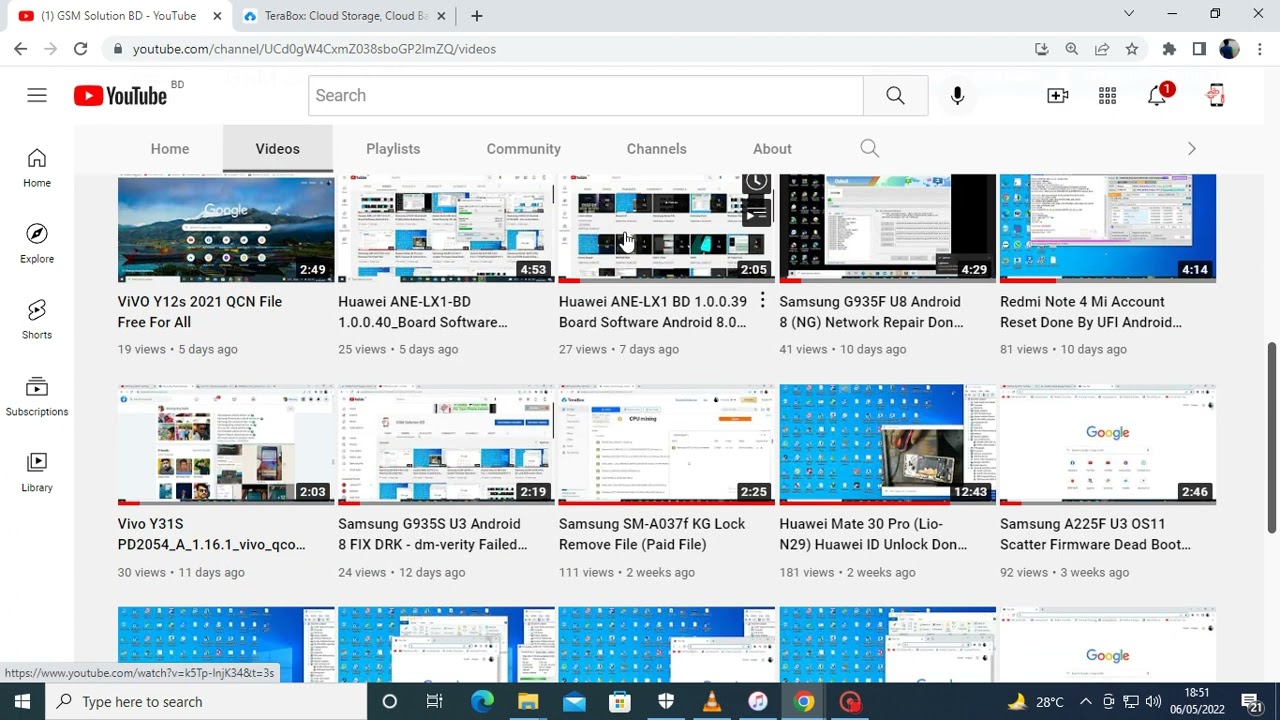
Task: Open Microsoft Edge from taskbar
Action: [482, 702]
